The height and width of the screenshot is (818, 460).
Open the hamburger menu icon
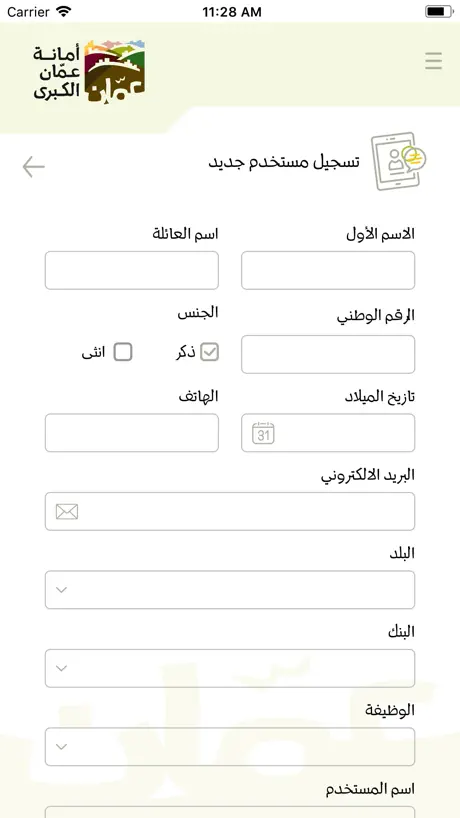[x=433, y=61]
